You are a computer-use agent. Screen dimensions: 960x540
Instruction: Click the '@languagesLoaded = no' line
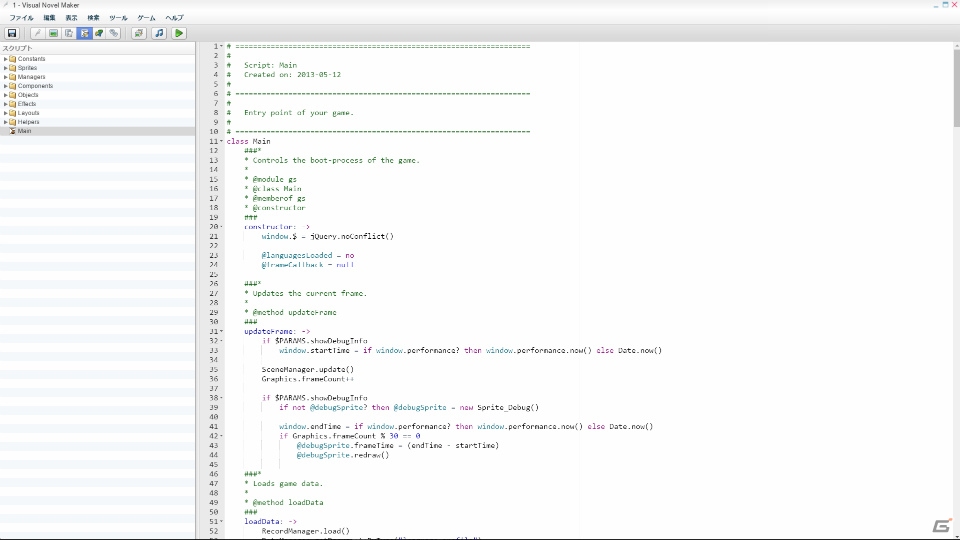click(x=308, y=255)
